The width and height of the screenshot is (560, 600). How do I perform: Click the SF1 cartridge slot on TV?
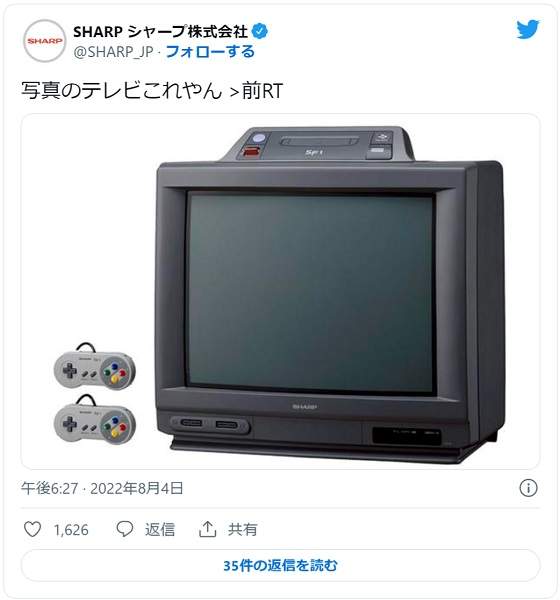coord(318,142)
